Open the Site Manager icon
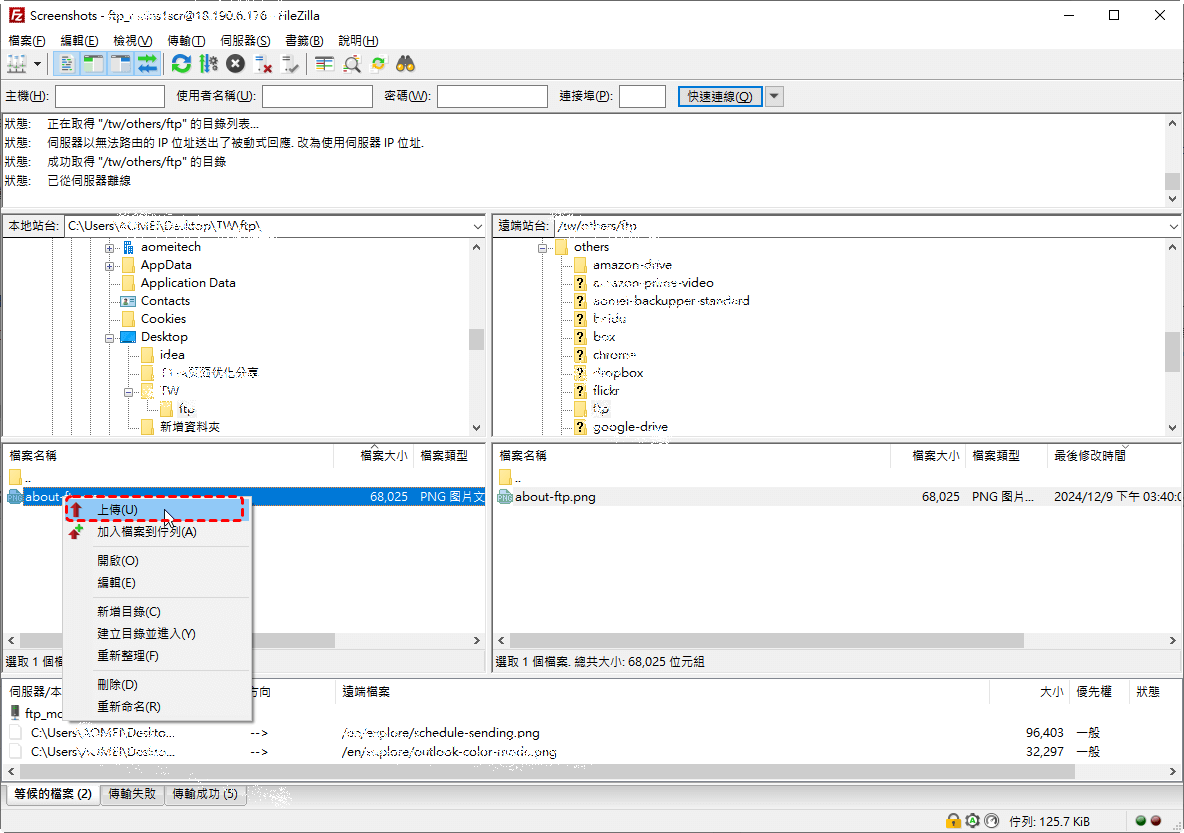The width and height of the screenshot is (1184, 833). click(17, 64)
